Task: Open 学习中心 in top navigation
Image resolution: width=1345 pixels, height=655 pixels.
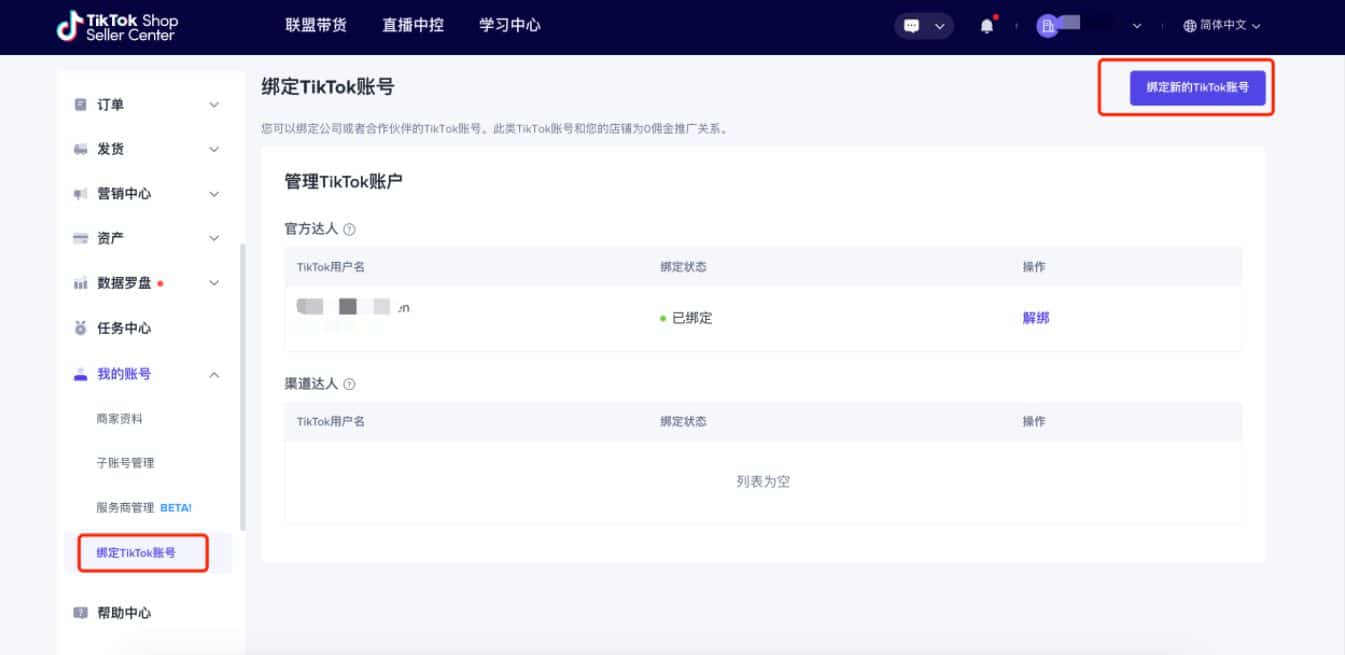Action: 510,26
